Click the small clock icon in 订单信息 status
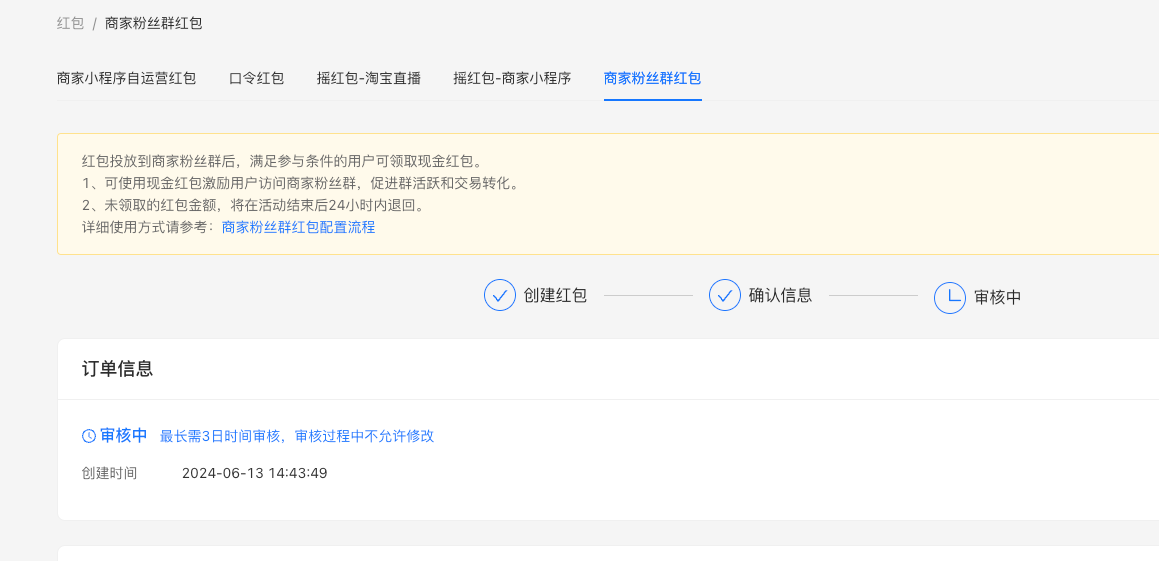Screen dimensions: 1159x561 (x=89, y=436)
